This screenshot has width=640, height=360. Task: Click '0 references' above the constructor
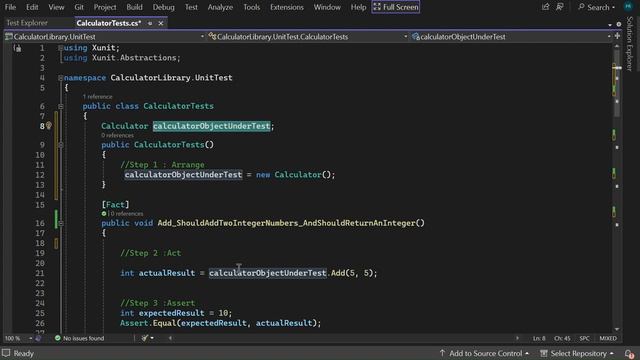[x=118, y=135]
